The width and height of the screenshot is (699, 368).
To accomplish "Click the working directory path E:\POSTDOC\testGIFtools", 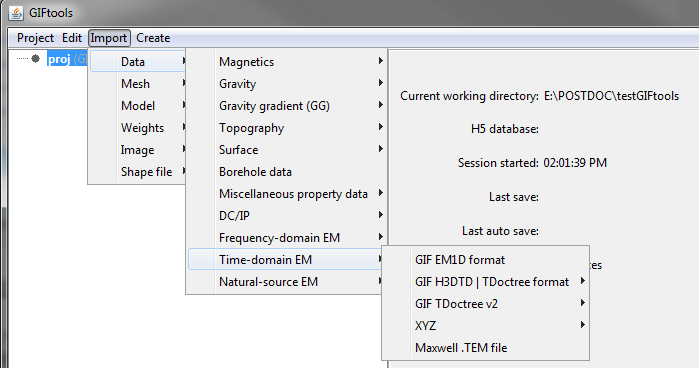I will pyautogui.click(x=611, y=96).
